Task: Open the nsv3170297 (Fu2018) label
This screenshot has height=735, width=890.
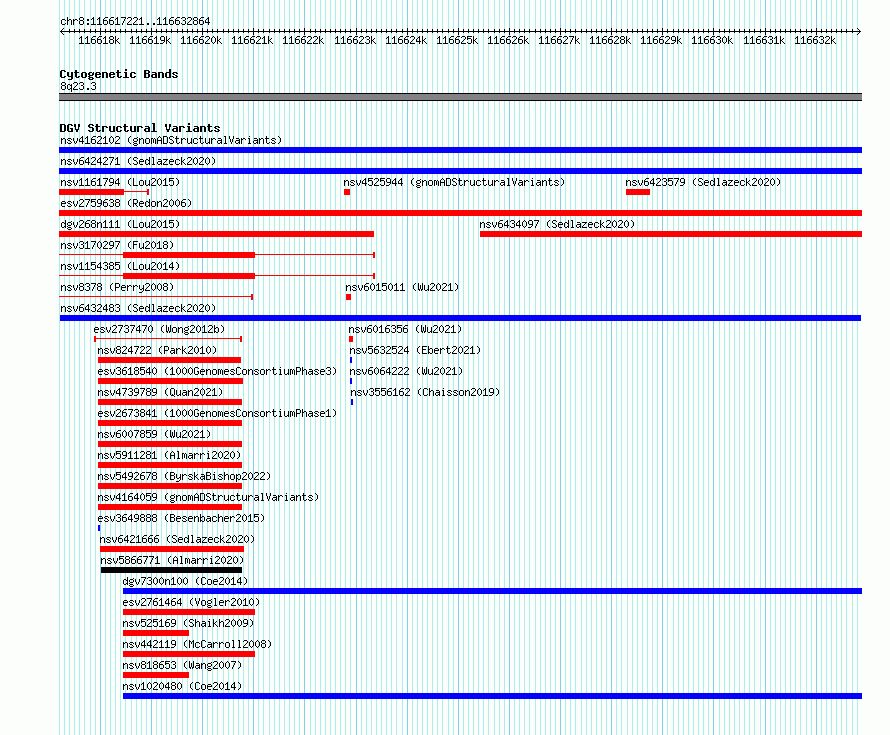Action: click(117, 245)
